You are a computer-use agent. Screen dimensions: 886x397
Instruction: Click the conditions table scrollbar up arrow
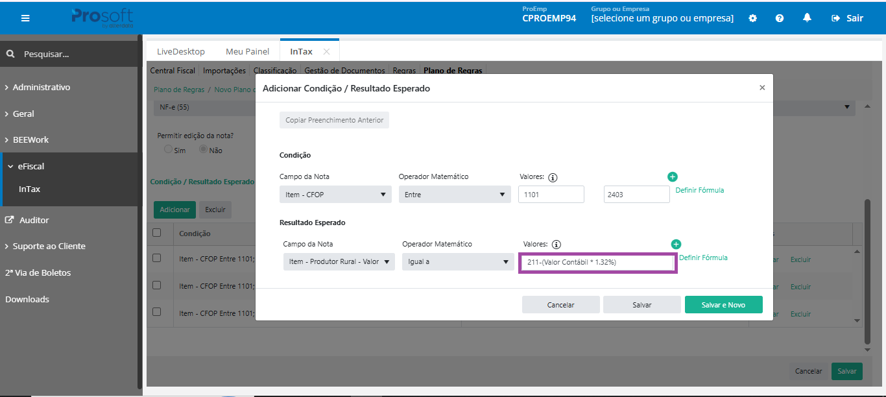857,251
